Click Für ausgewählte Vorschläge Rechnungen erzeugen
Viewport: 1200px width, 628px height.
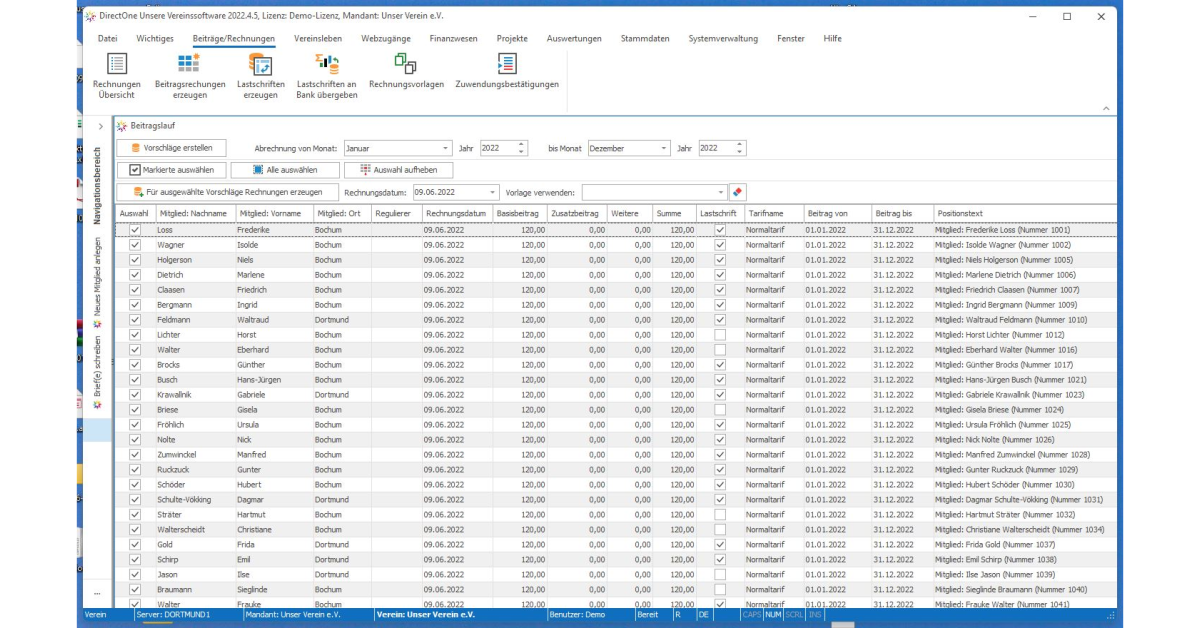(227, 192)
